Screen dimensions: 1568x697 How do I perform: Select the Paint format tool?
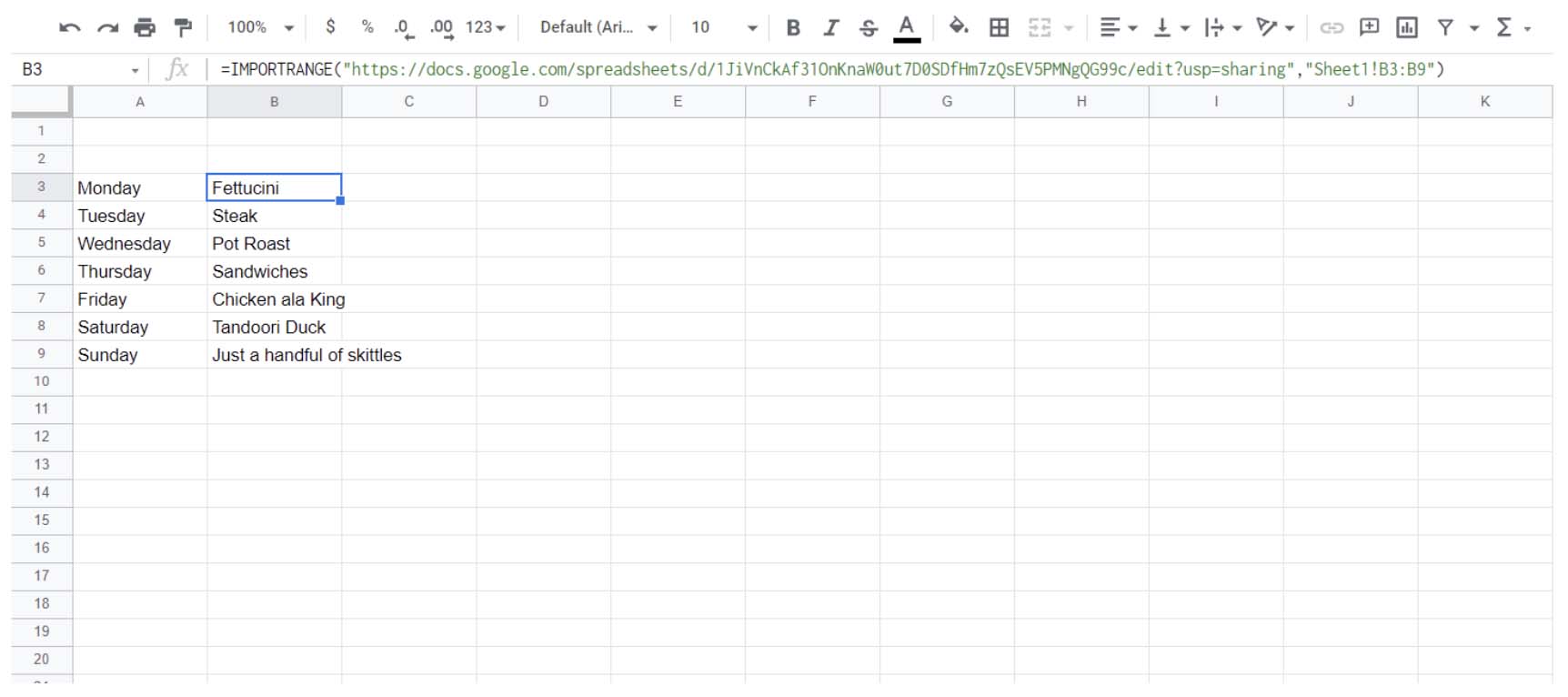[x=183, y=27]
